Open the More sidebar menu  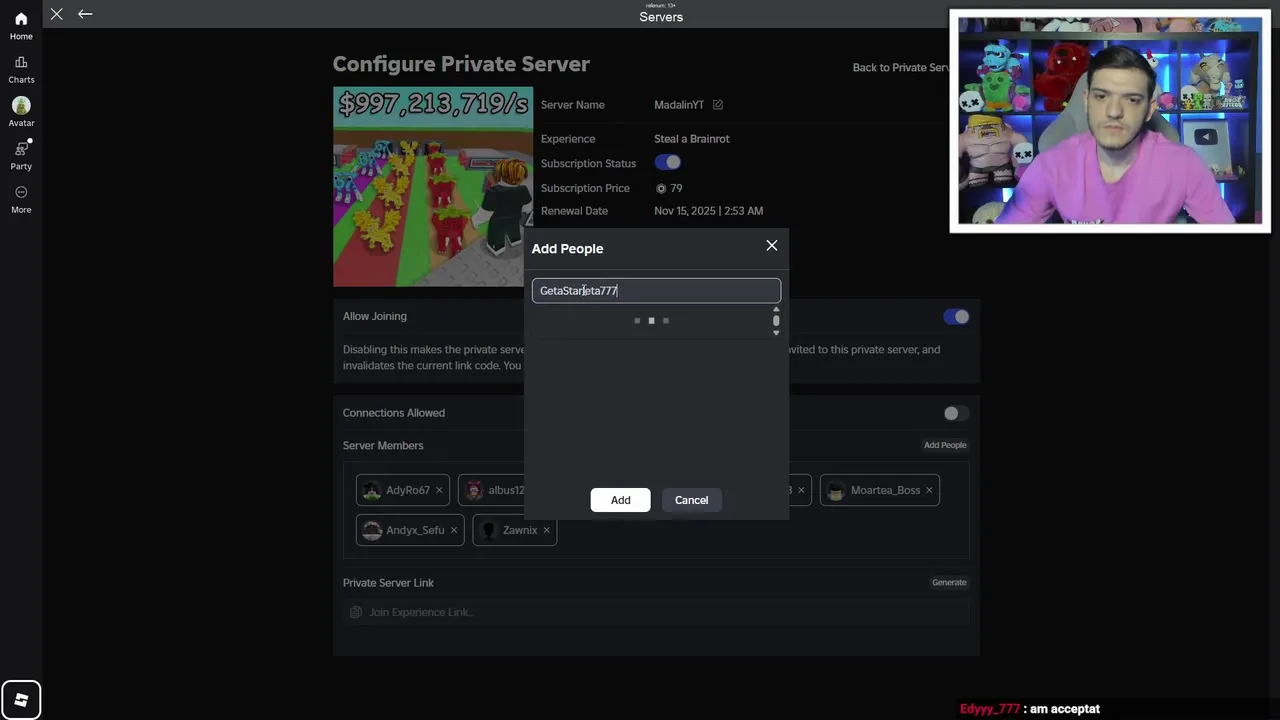tap(21, 192)
